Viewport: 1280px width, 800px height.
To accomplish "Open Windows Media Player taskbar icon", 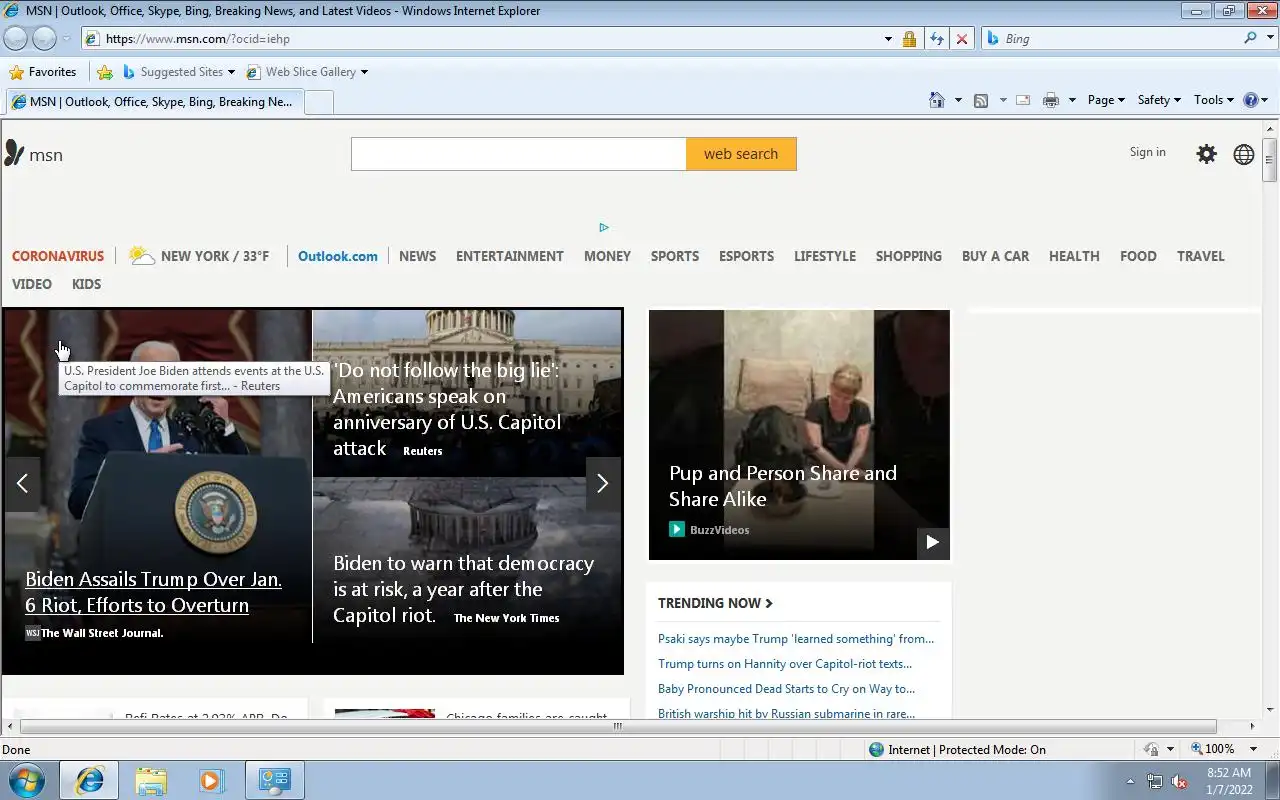I will pyautogui.click(x=212, y=780).
